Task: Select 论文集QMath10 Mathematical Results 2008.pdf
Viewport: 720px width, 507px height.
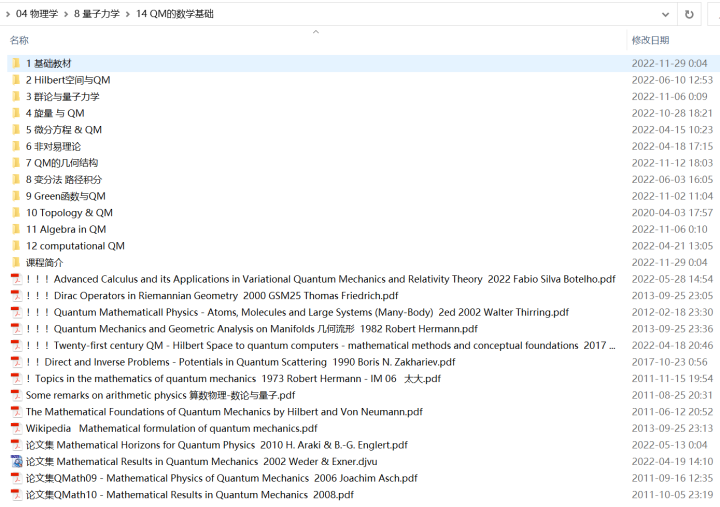Action: point(190,495)
